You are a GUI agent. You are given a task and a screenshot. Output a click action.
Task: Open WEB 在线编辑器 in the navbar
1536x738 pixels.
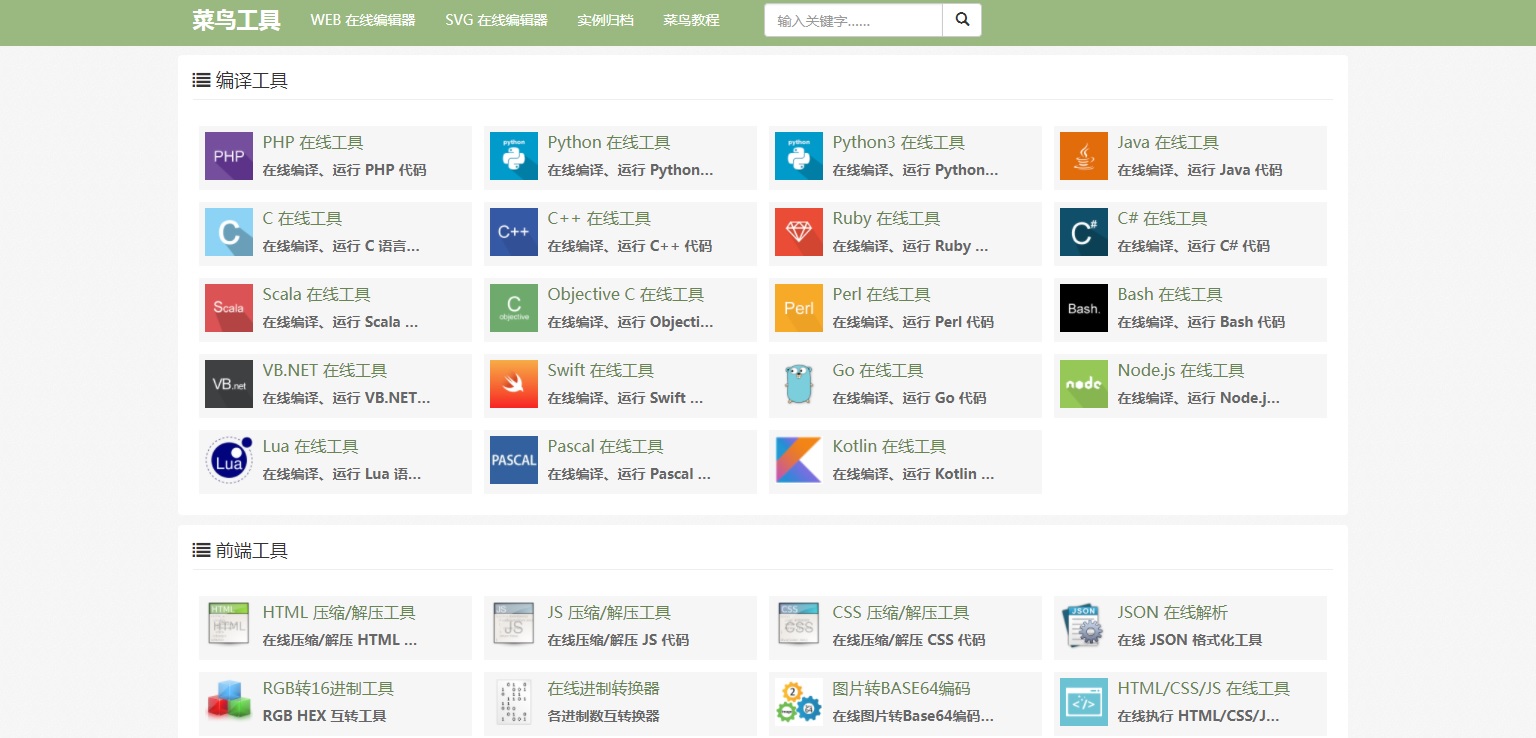(x=362, y=20)
